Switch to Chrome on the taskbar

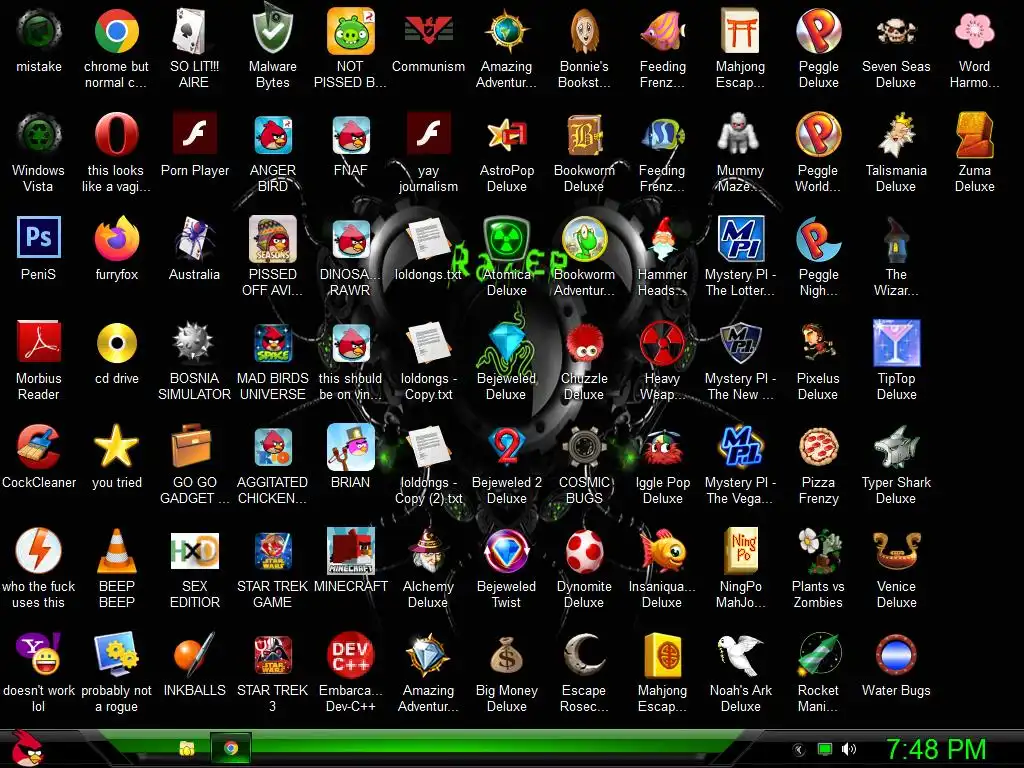[x=231, y=748]
